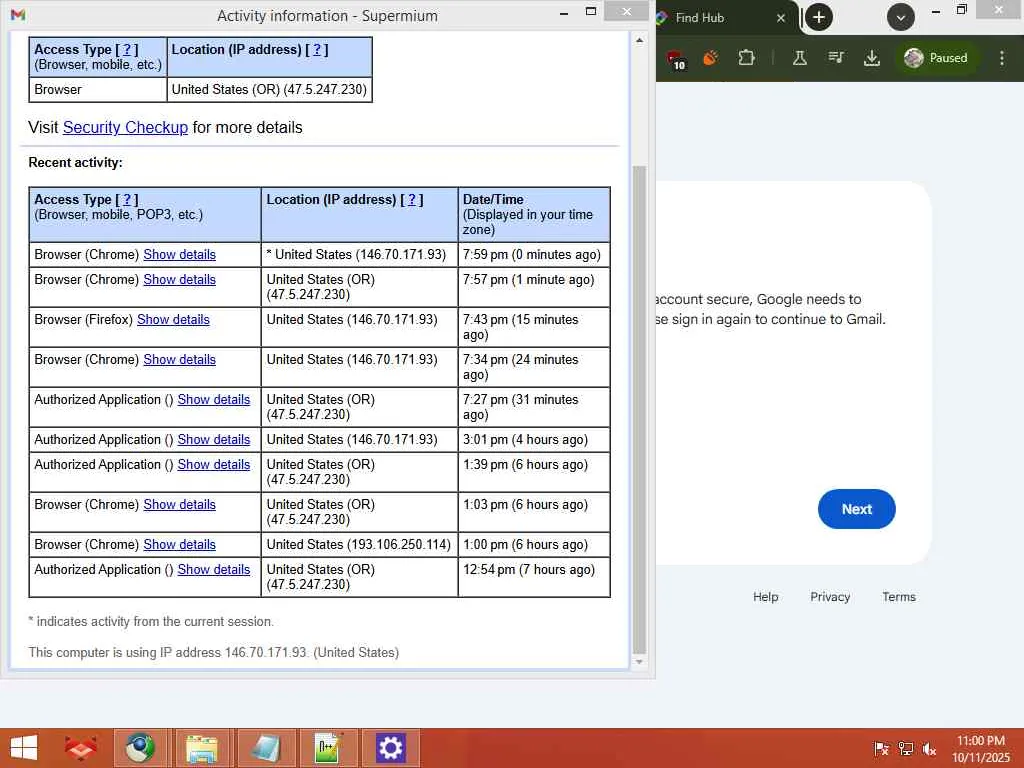Show details for the 7:27 pm Authorized Application
This screenshot has width=1024, height=768.
tap(214, 400)
